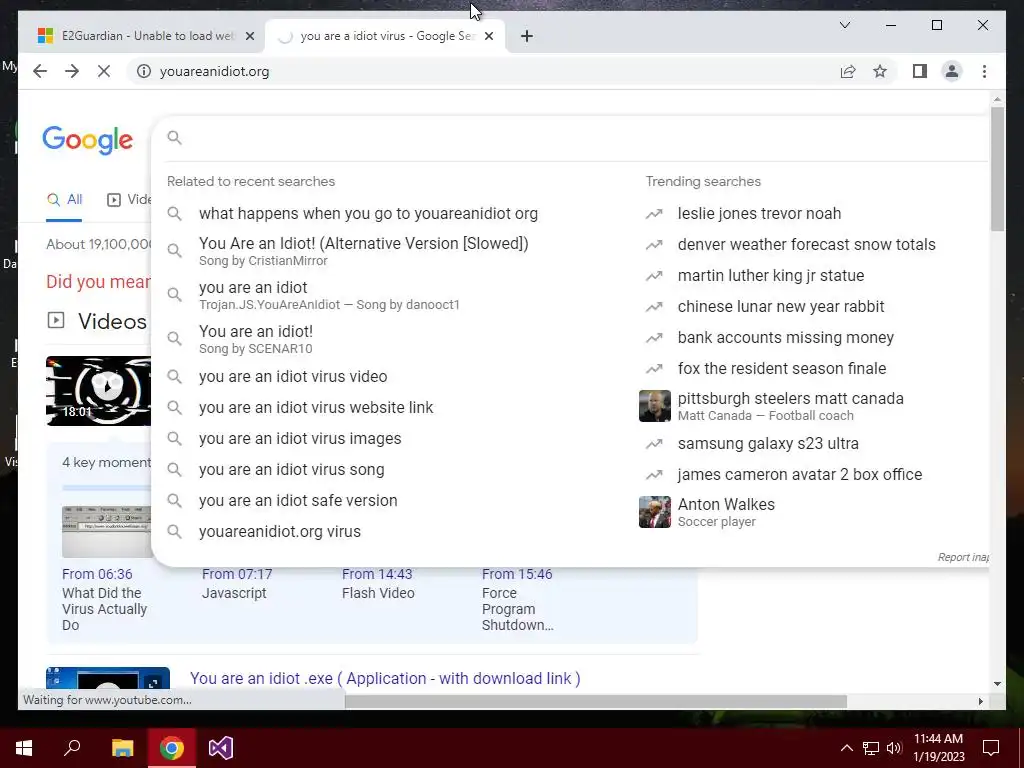
Task: Open the Chrome side panel icon
Action: click(920, 71)
